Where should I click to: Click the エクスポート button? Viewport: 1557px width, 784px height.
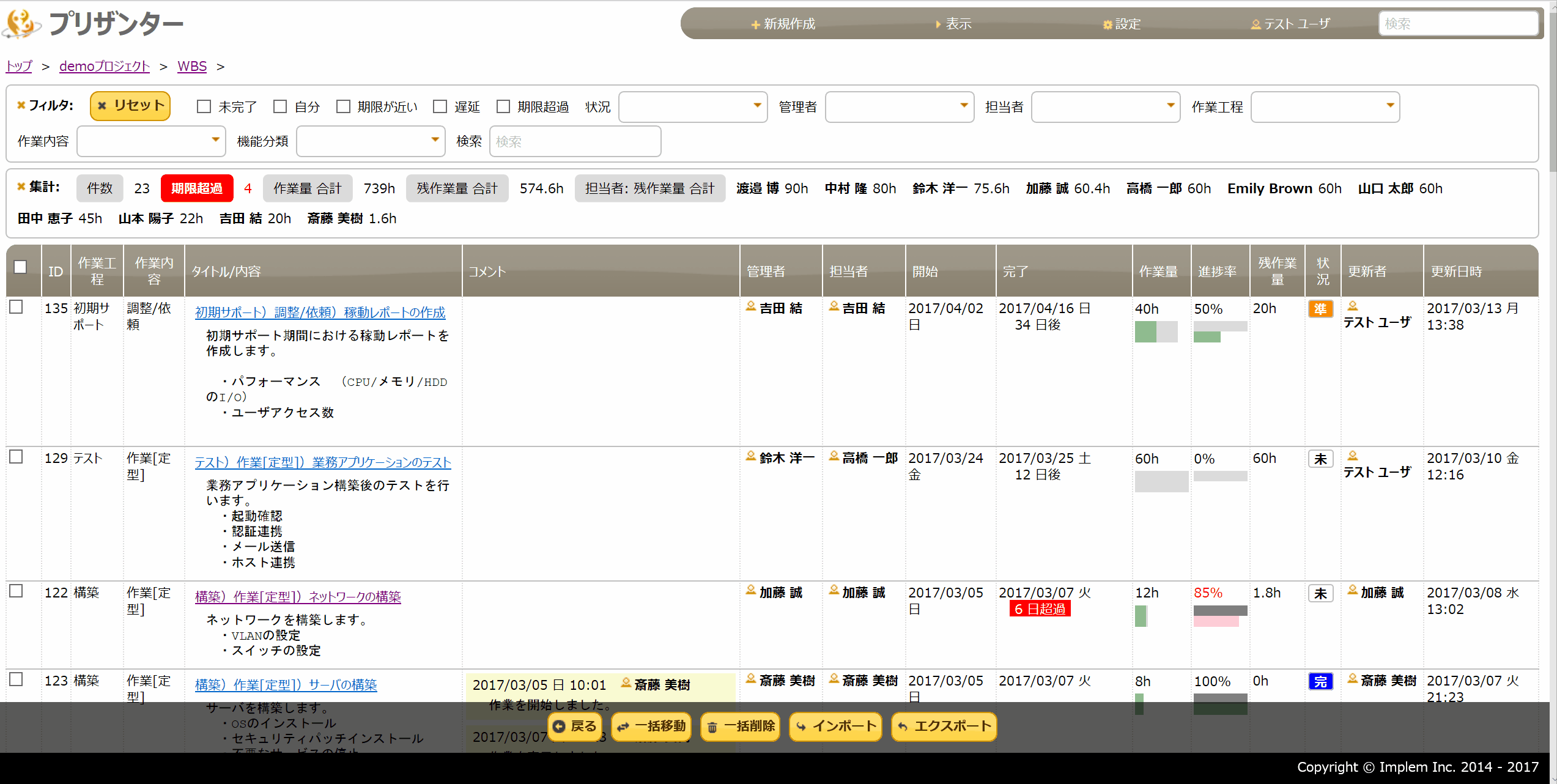(x=944, y=727)
